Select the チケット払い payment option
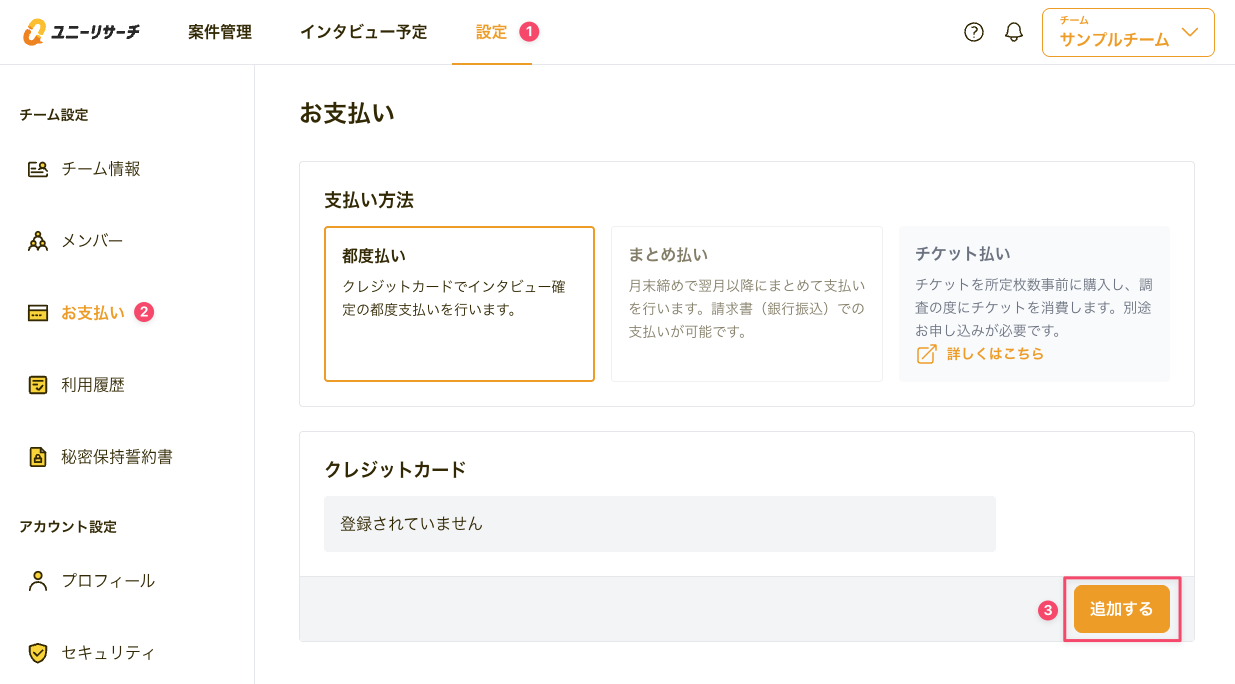The height and width of the screenshot is (684, 1235). pyautogui.click(x=1033, y=290)
